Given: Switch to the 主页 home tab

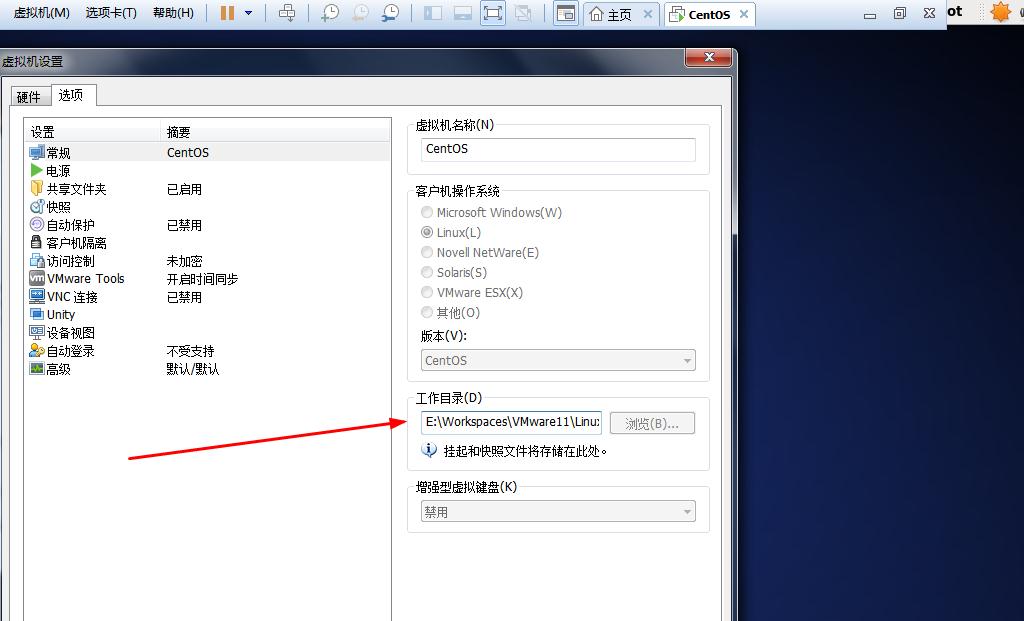Looking at the screenshot, I should pos(611,14).
